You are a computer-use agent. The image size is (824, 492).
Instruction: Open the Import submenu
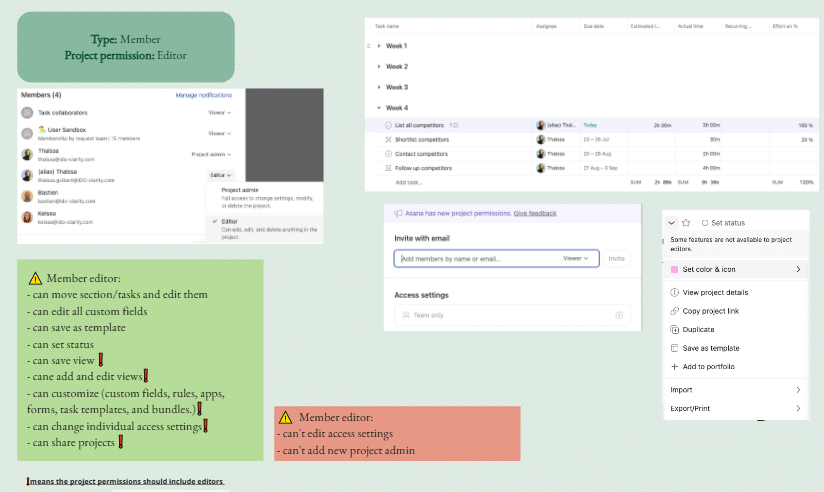(736, 390)
